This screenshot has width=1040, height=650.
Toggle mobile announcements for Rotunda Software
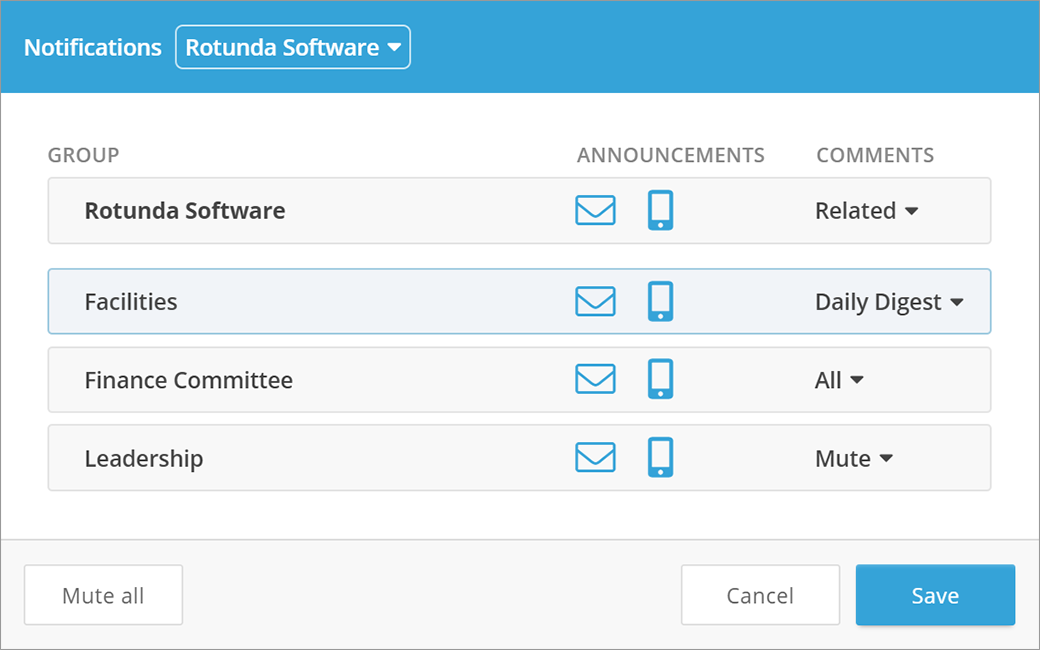[x=660, y=210]
